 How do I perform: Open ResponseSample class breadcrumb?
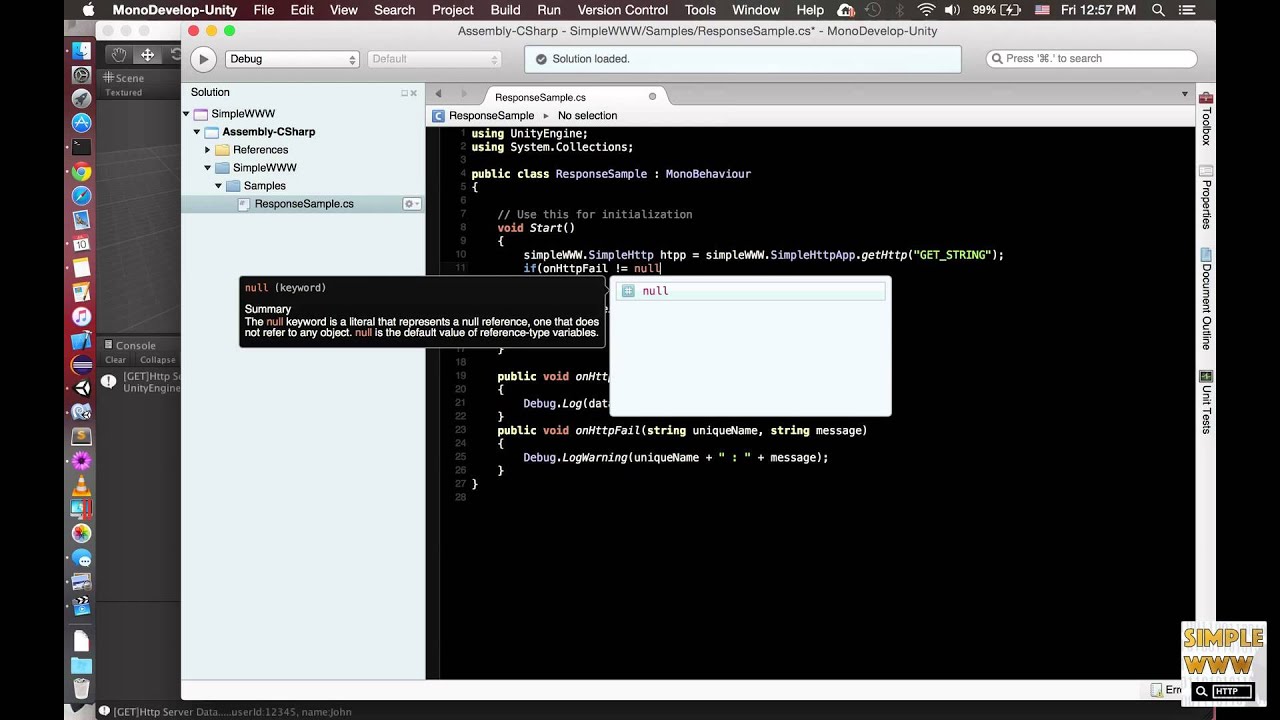(x=483, y=116)
